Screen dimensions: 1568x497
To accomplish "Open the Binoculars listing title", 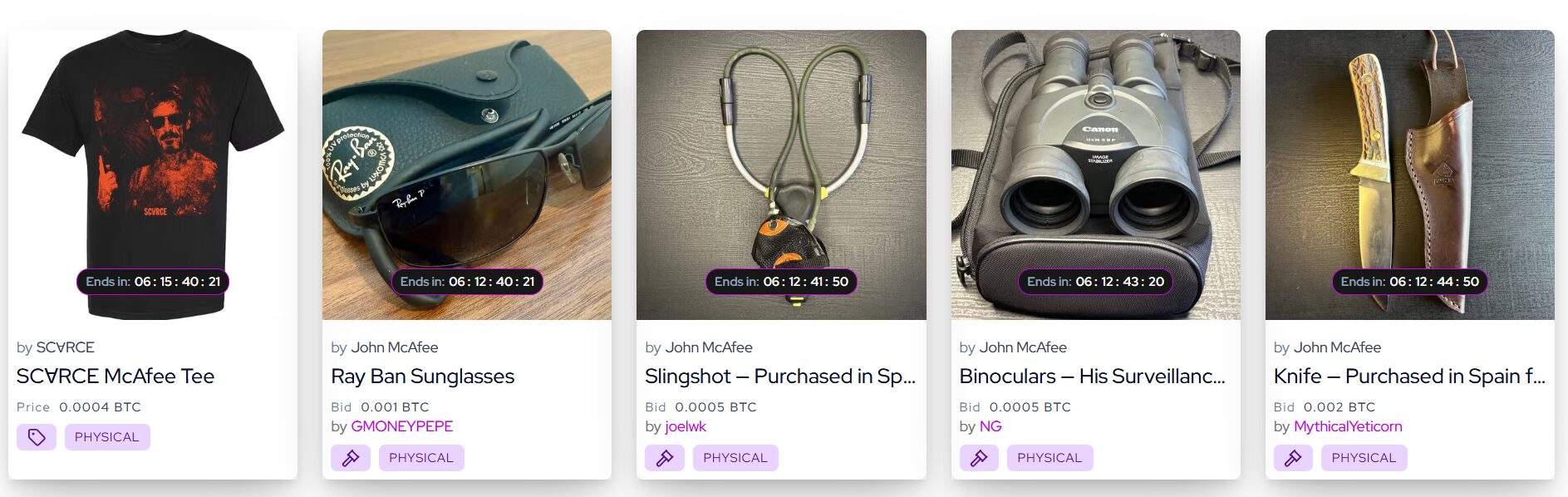I will [x=1092, y=376].
